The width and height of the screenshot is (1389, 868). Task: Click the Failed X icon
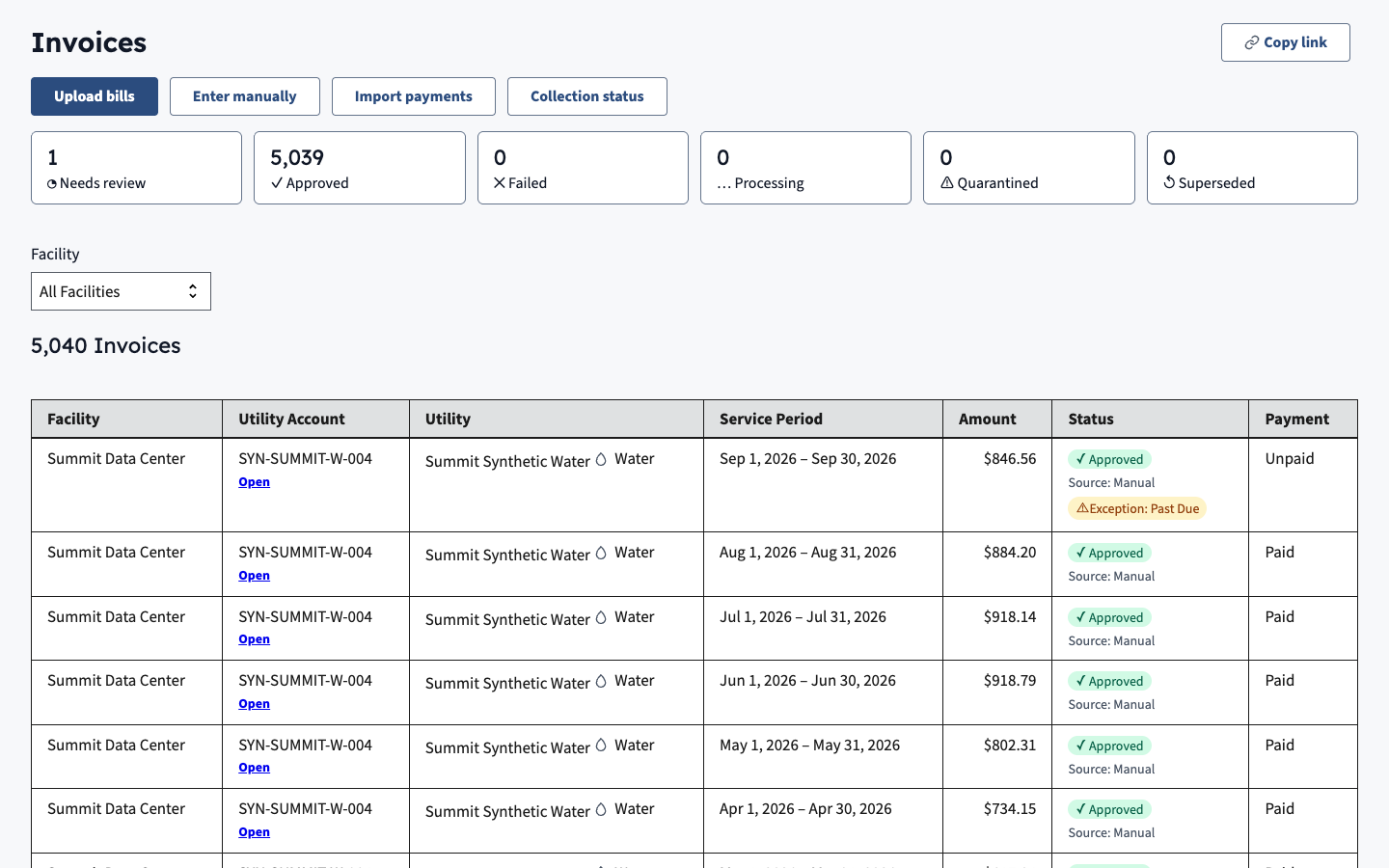[500, 182]
